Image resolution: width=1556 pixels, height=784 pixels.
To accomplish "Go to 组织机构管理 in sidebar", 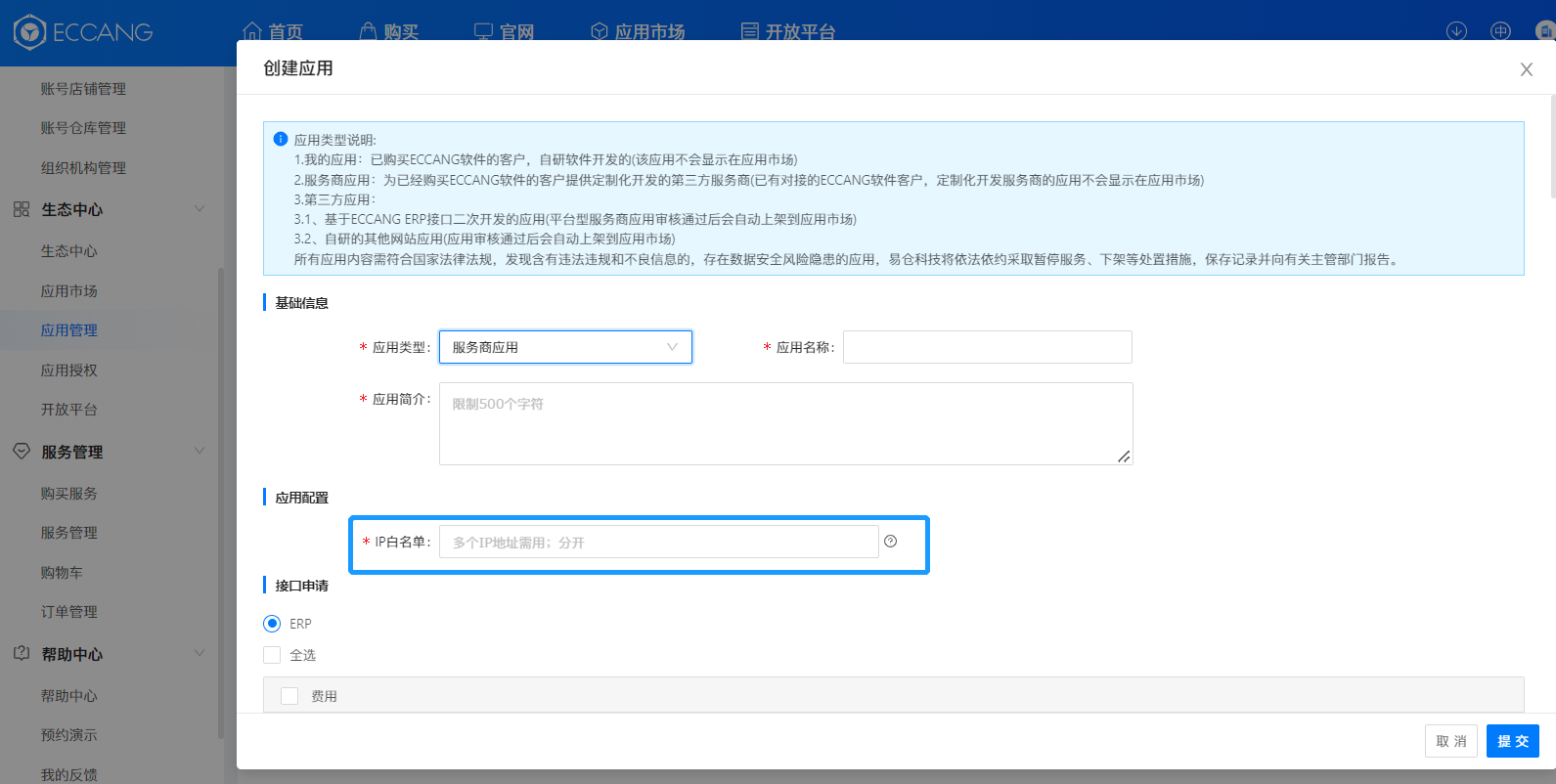I will 83,168.
